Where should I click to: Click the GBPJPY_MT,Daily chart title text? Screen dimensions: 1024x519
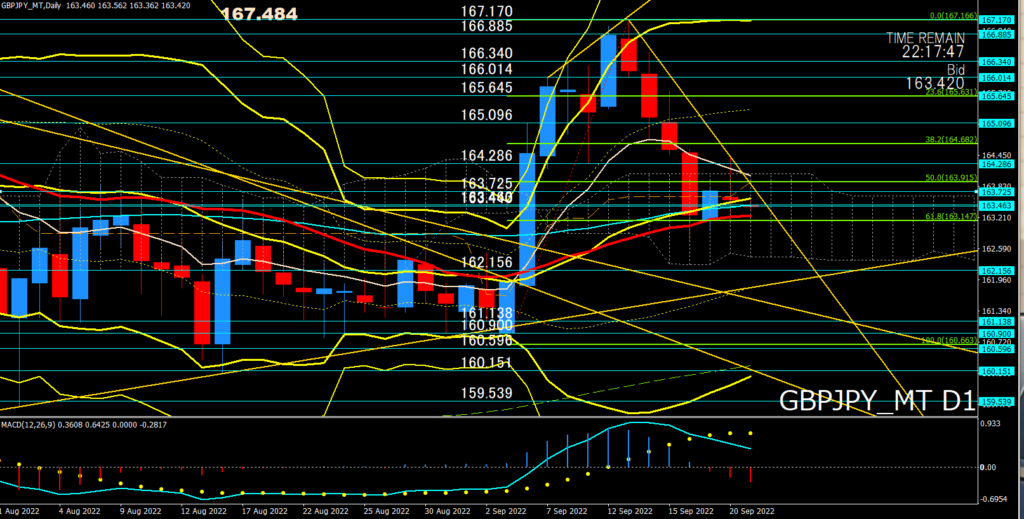pos(30,5)
